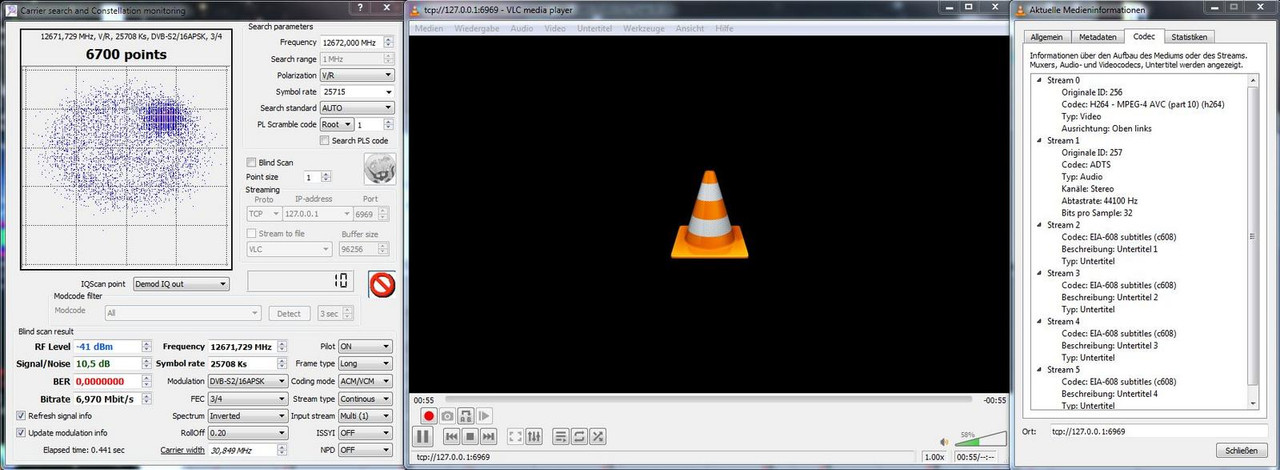Enable the Search PLS code checkbox
The image size is (1280, 470).
pyautogui.click(x=324, y=141)
